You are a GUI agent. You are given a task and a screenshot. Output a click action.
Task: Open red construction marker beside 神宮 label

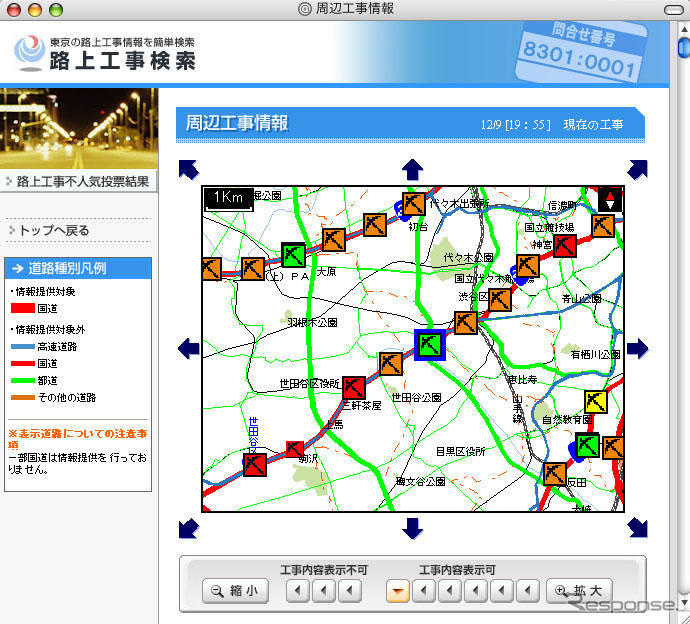(x=565, y=246)
